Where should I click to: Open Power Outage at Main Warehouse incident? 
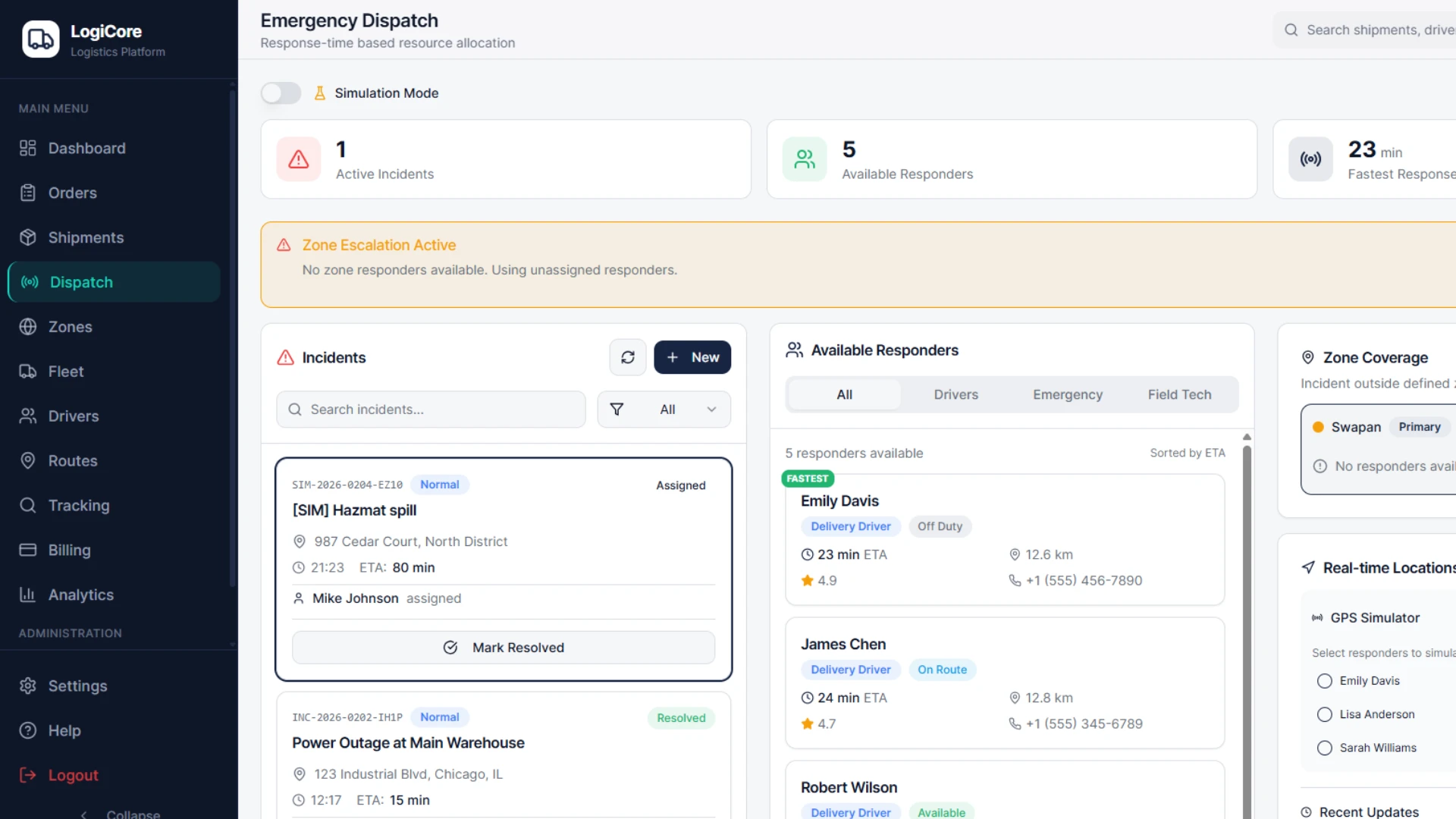click(x=408, y=743)
